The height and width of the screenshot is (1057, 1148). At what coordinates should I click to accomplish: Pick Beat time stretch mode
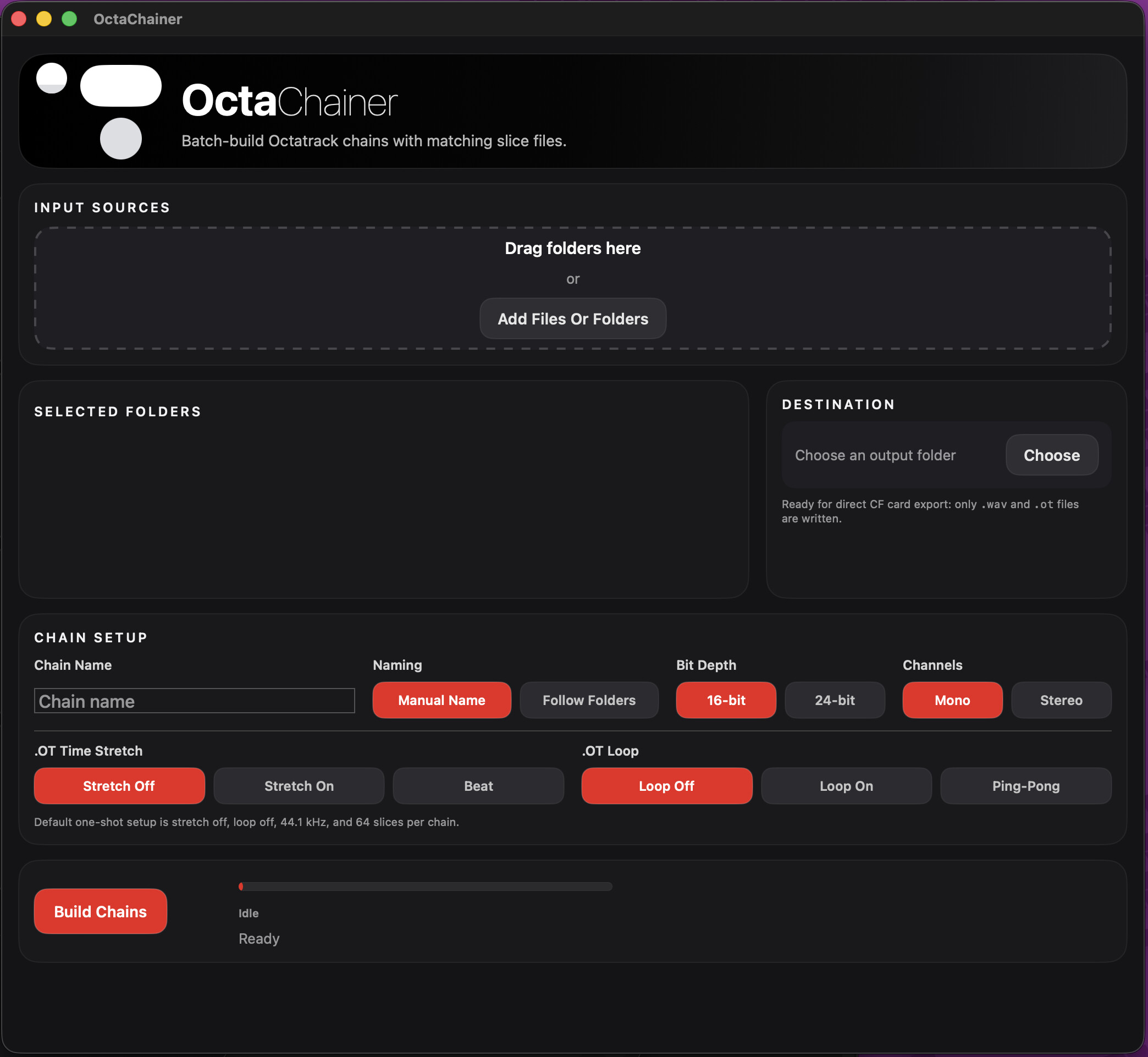click(x=478, y=786)
